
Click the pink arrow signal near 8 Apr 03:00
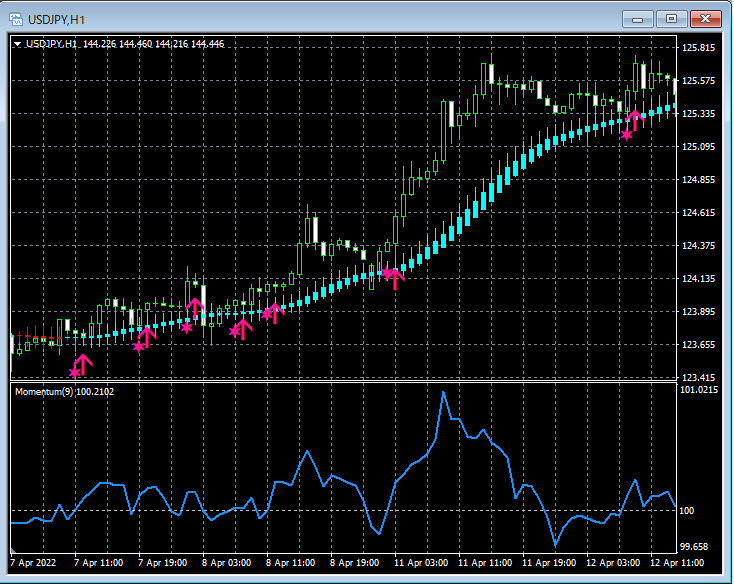tap(243, 328)
